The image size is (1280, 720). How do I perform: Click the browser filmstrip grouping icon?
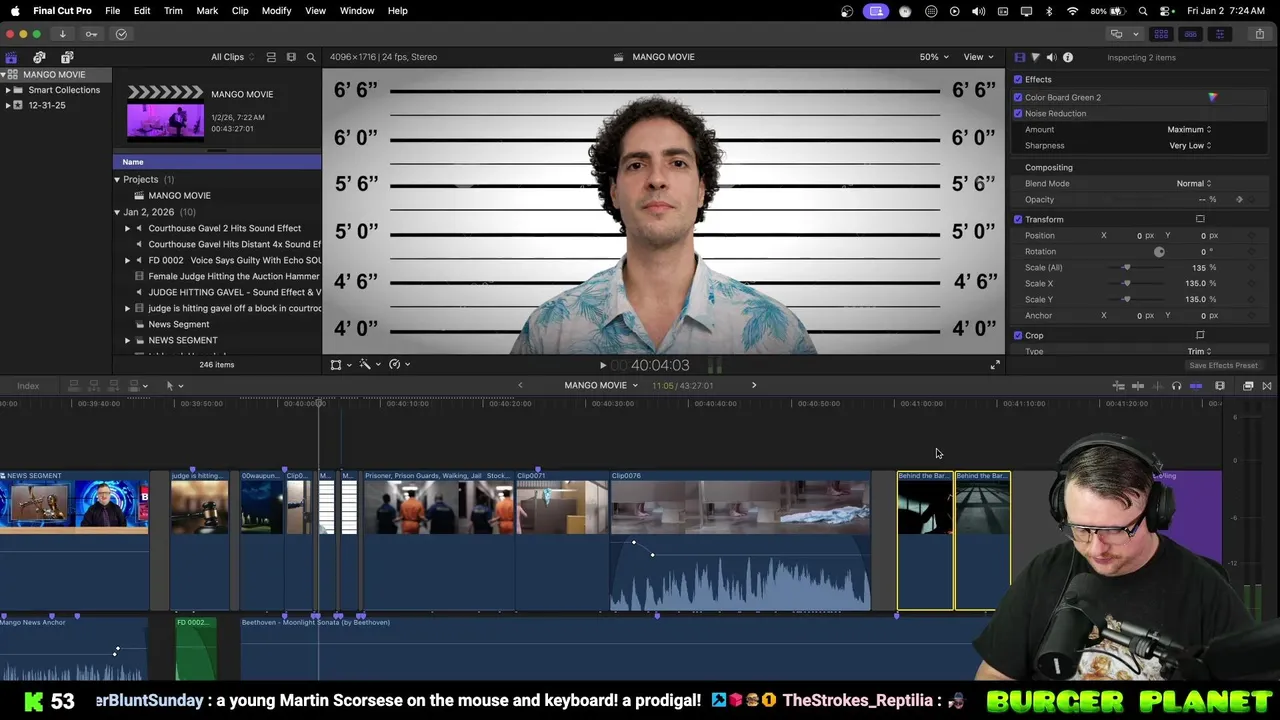click(x=291, y=57)
